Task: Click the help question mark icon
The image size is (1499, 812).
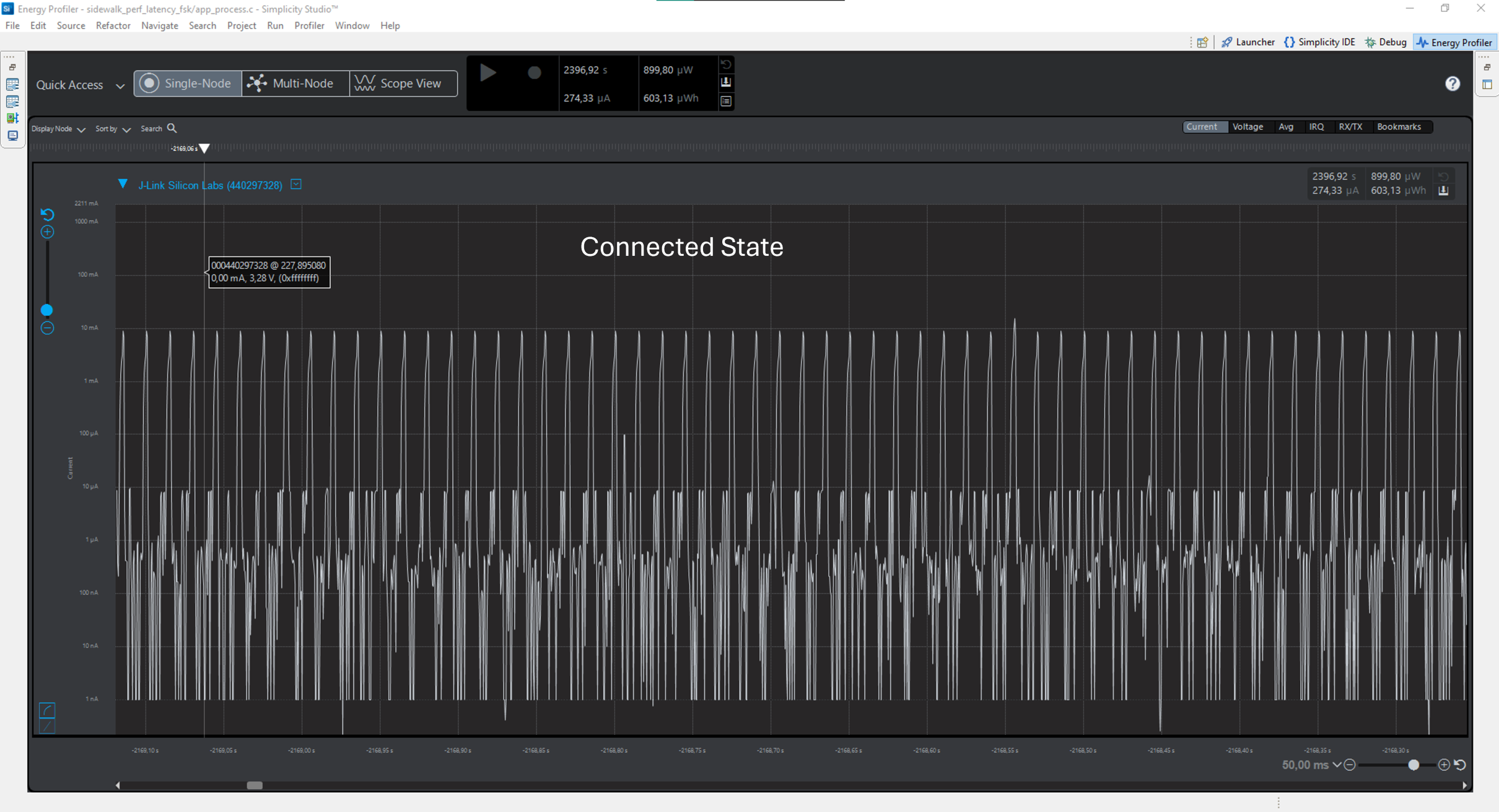Action: (1453, 83)
